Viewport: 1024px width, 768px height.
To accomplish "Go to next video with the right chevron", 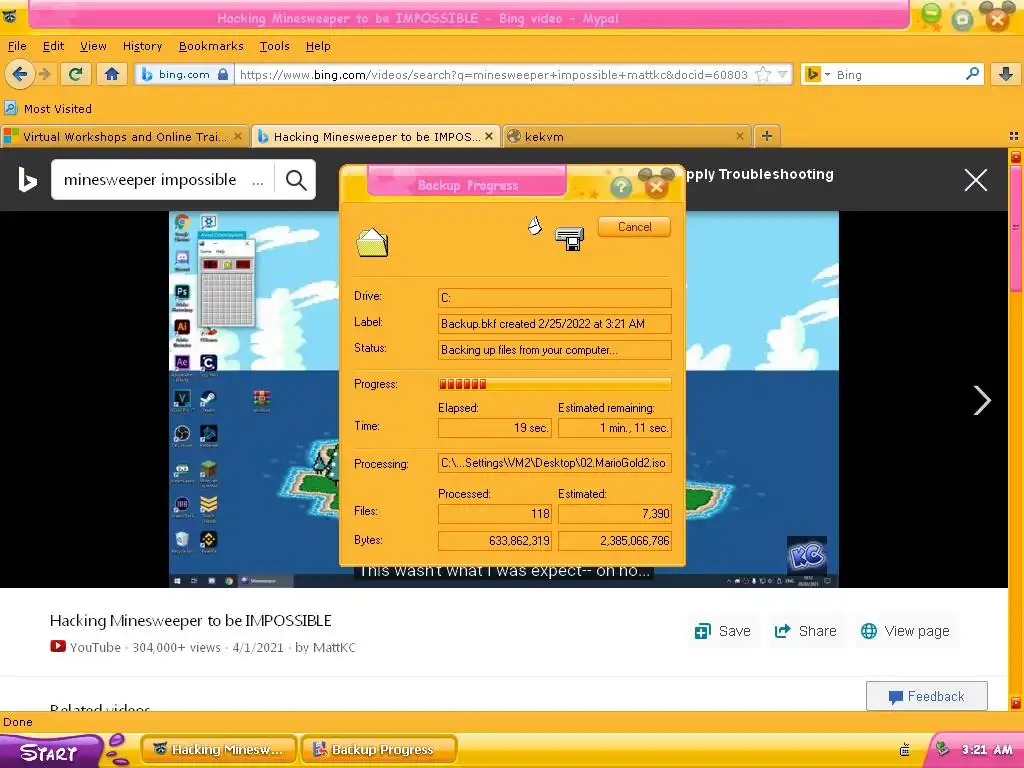I will (x=982, y=400).
